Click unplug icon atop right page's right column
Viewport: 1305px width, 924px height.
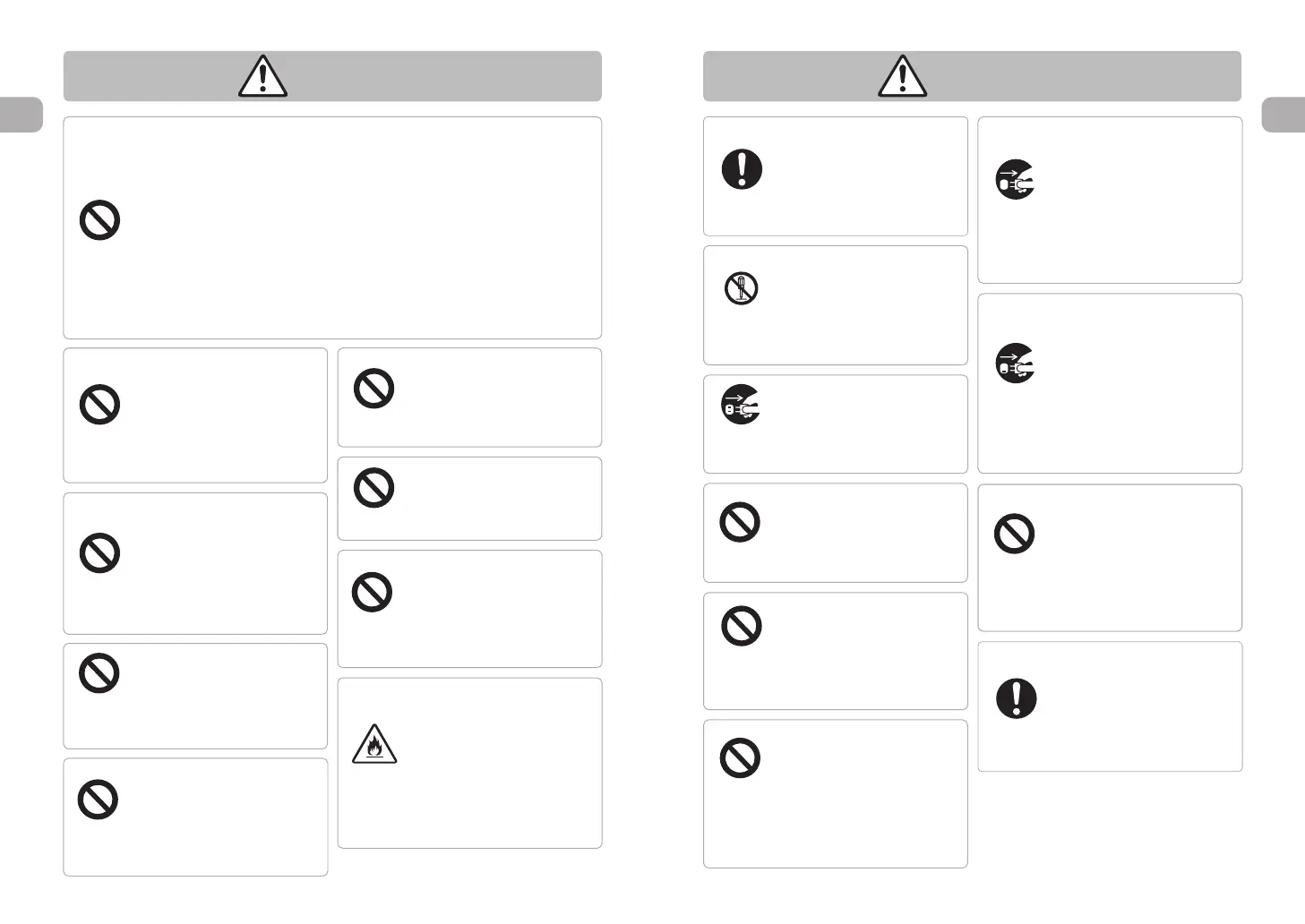(1016, 179)
